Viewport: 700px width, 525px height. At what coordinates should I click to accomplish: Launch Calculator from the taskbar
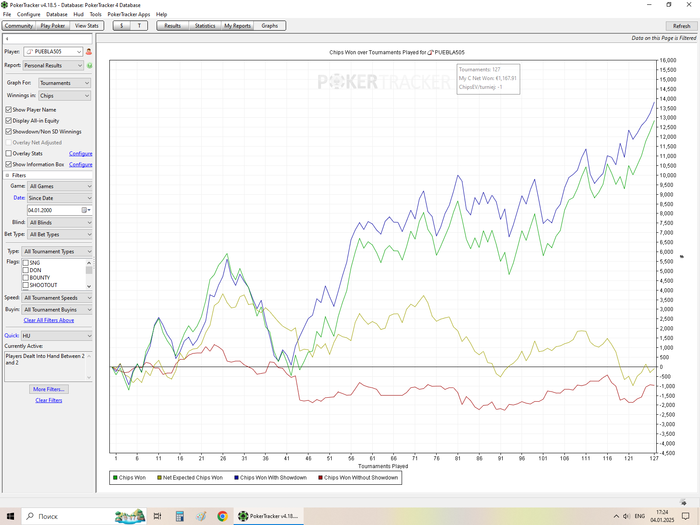coord(179,516)
